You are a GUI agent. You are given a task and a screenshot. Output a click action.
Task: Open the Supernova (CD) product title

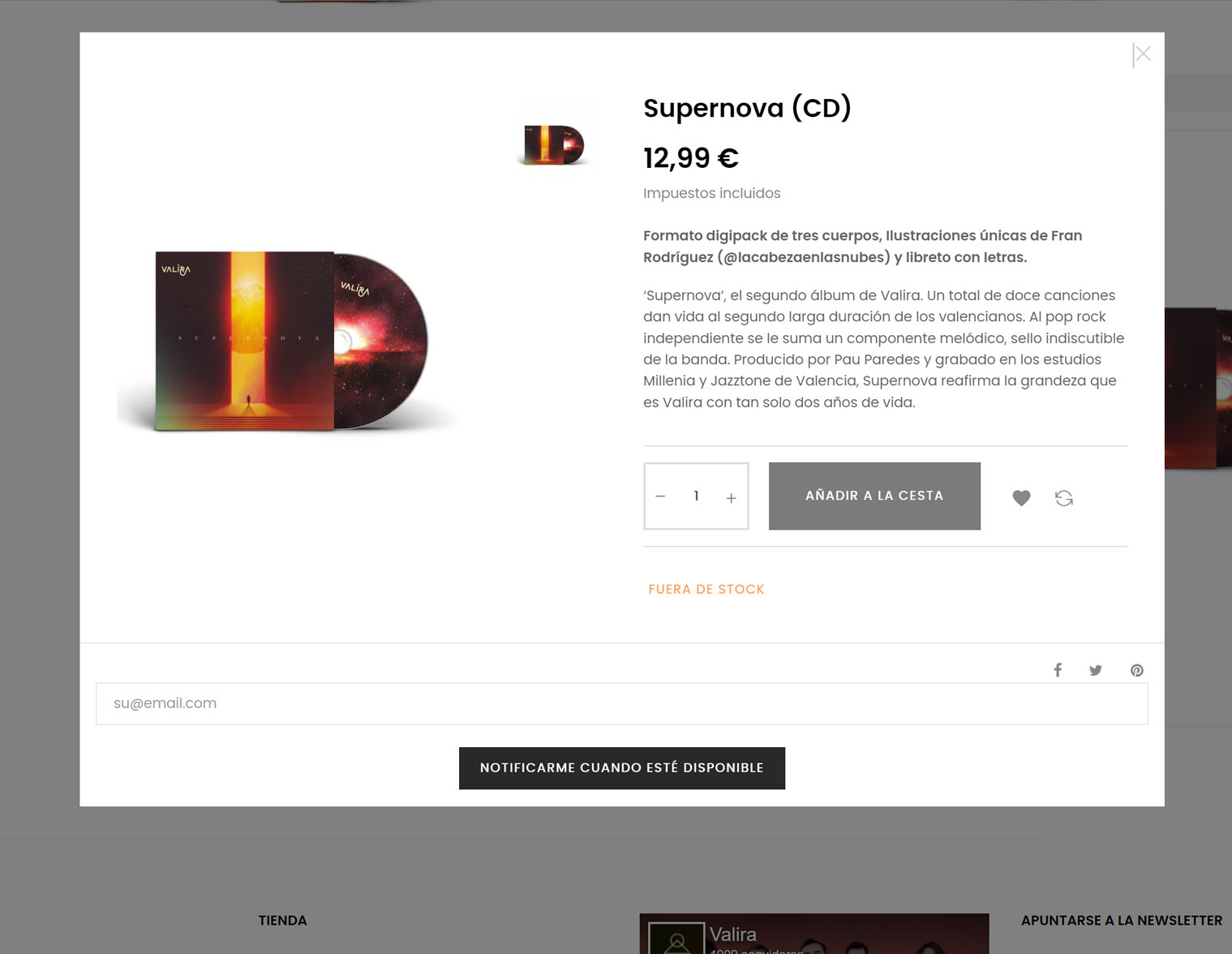747,108
